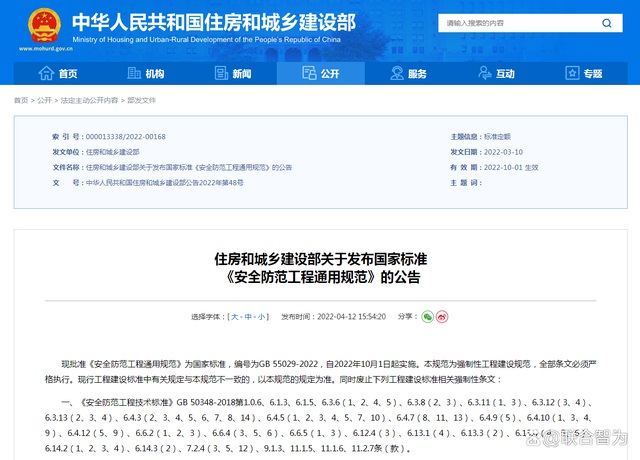
Task: Click the announcement title heading
Action: pyautogui.click(x=321, y=268)
